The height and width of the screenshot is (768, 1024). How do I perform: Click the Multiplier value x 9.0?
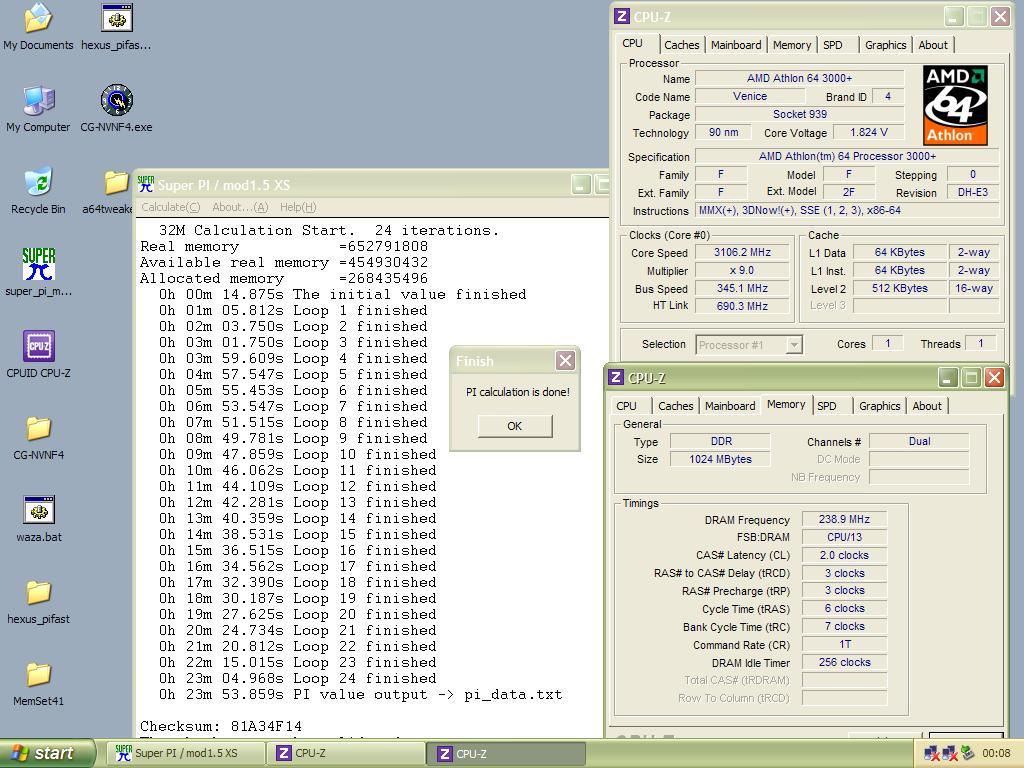[743, 270]
